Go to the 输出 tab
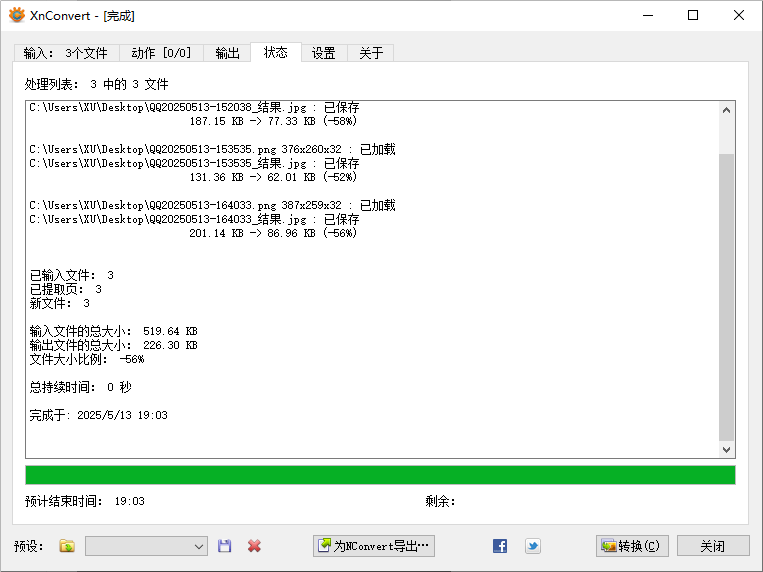Screen dimensions: 763x572 227,53
